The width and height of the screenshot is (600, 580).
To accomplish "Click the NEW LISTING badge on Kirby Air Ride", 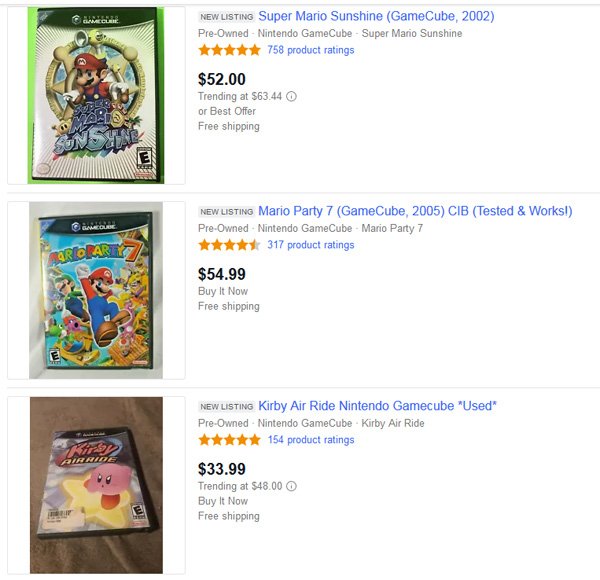I will click(226, 407).
